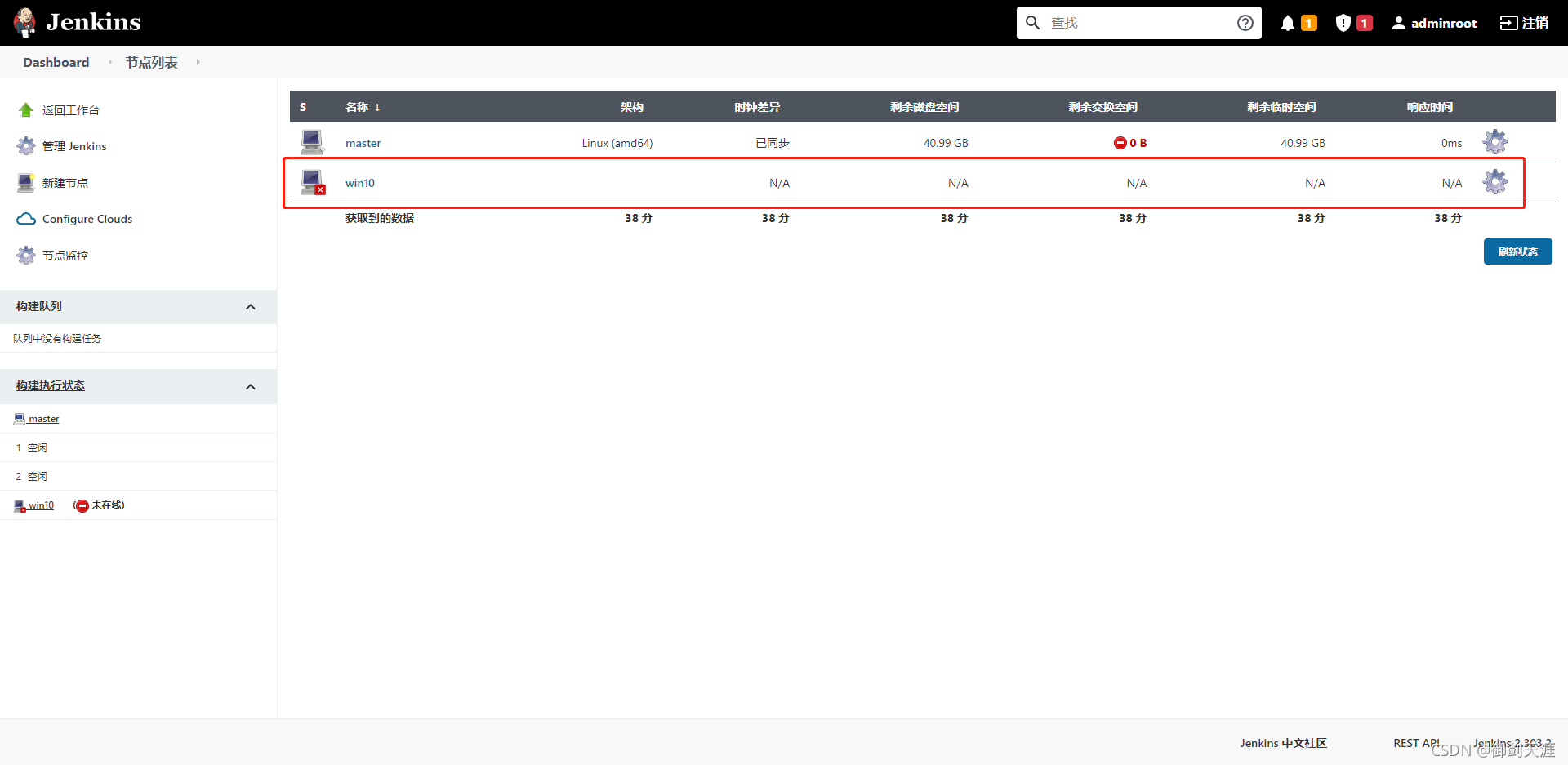1568x765 pixels.
Task: Click the search help question mark icon
Action: [x=1245, y=23]
